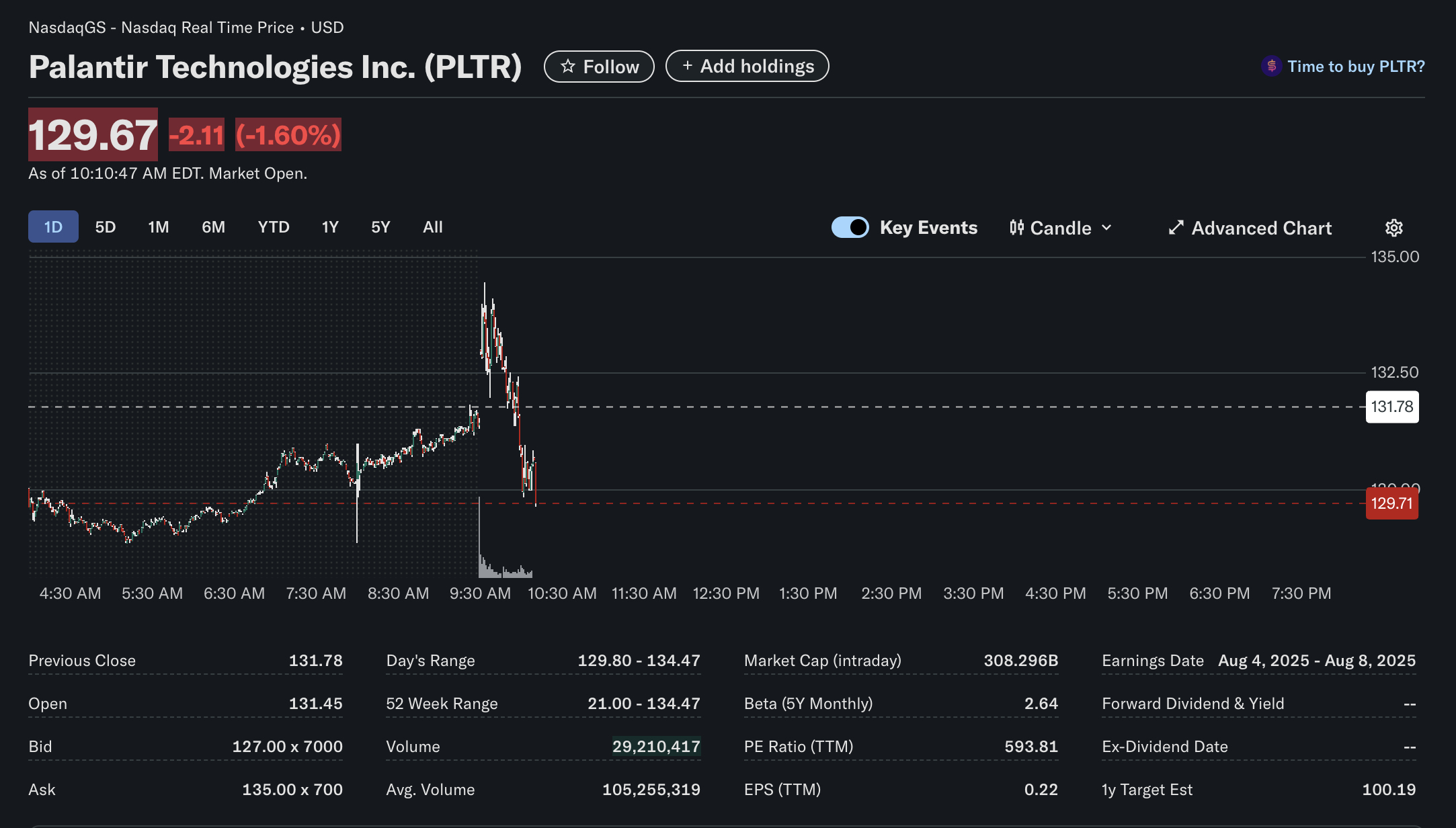Click the 131.78 previous close price marker

point(1392,407)
